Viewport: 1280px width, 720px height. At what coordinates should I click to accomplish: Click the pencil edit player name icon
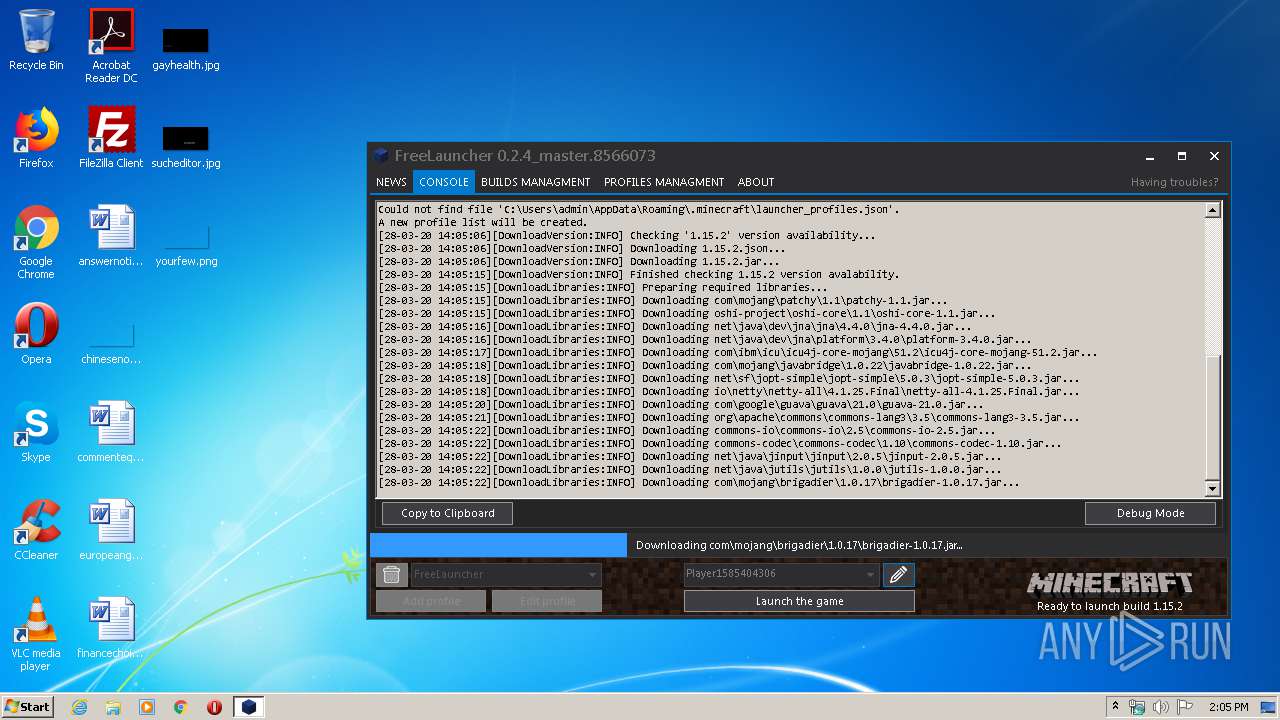tap(898, 574)
